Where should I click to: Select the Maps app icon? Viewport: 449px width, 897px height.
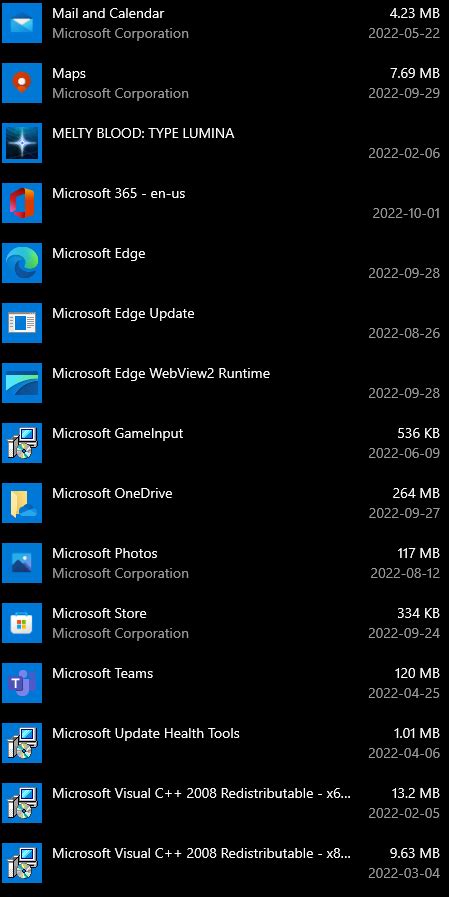coord(22,83)
